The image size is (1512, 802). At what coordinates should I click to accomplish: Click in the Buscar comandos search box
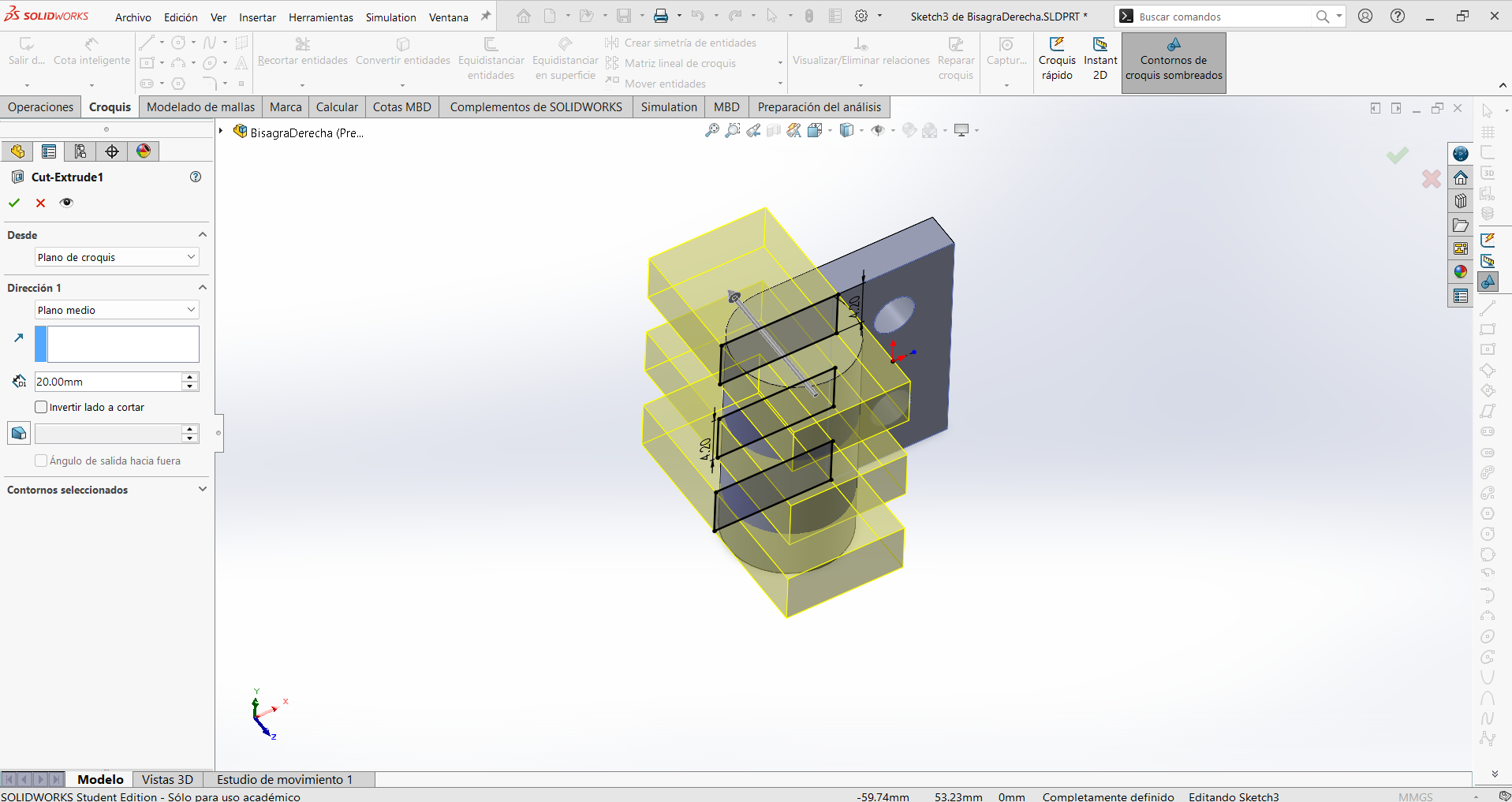(x=1224, y=17)
